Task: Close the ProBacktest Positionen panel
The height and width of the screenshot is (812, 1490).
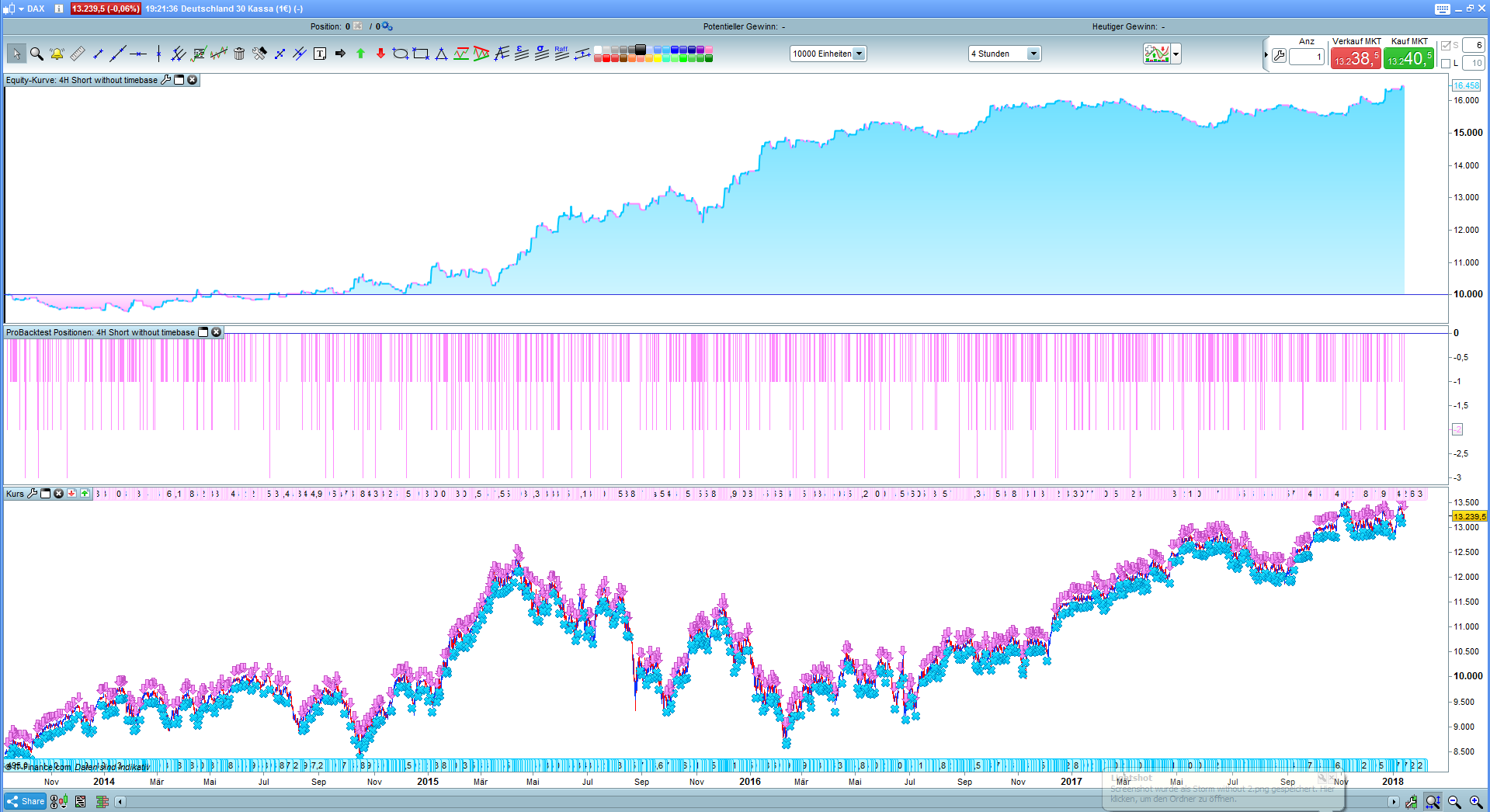Action: coord(217,332)
